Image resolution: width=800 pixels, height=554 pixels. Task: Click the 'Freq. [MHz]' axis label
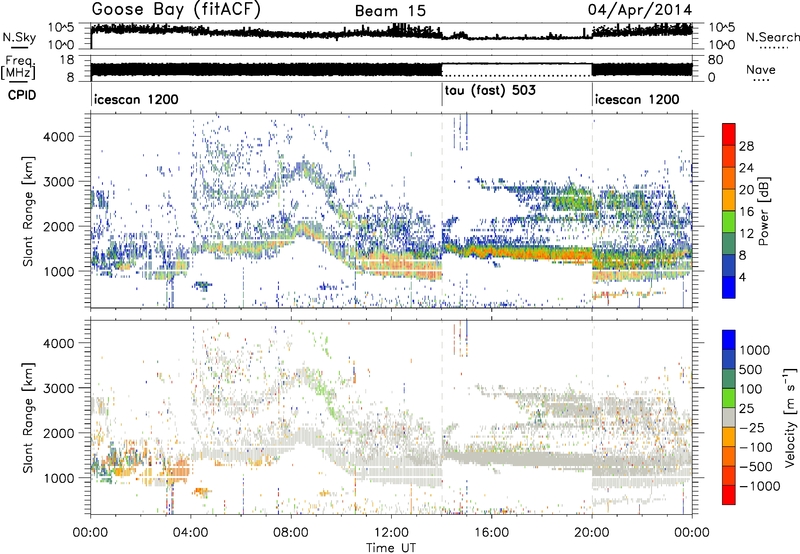pyautogui.click(x=18, y=68)
